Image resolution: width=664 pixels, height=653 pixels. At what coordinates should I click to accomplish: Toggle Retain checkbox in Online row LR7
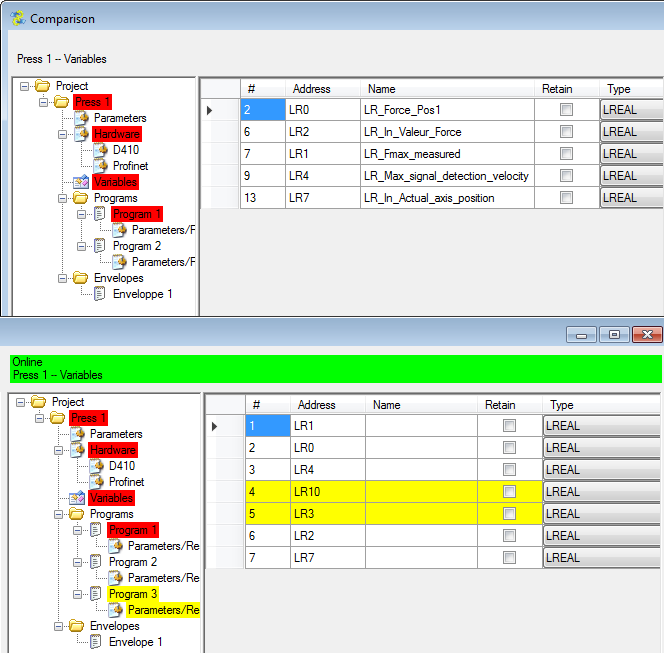[509, 558]
